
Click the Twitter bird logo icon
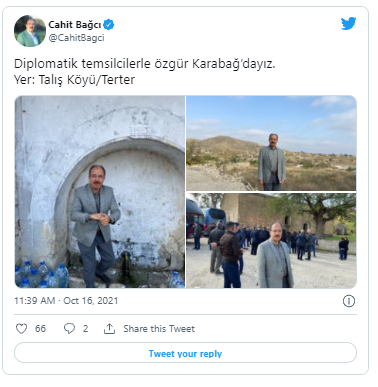click(x=348, y=24)
